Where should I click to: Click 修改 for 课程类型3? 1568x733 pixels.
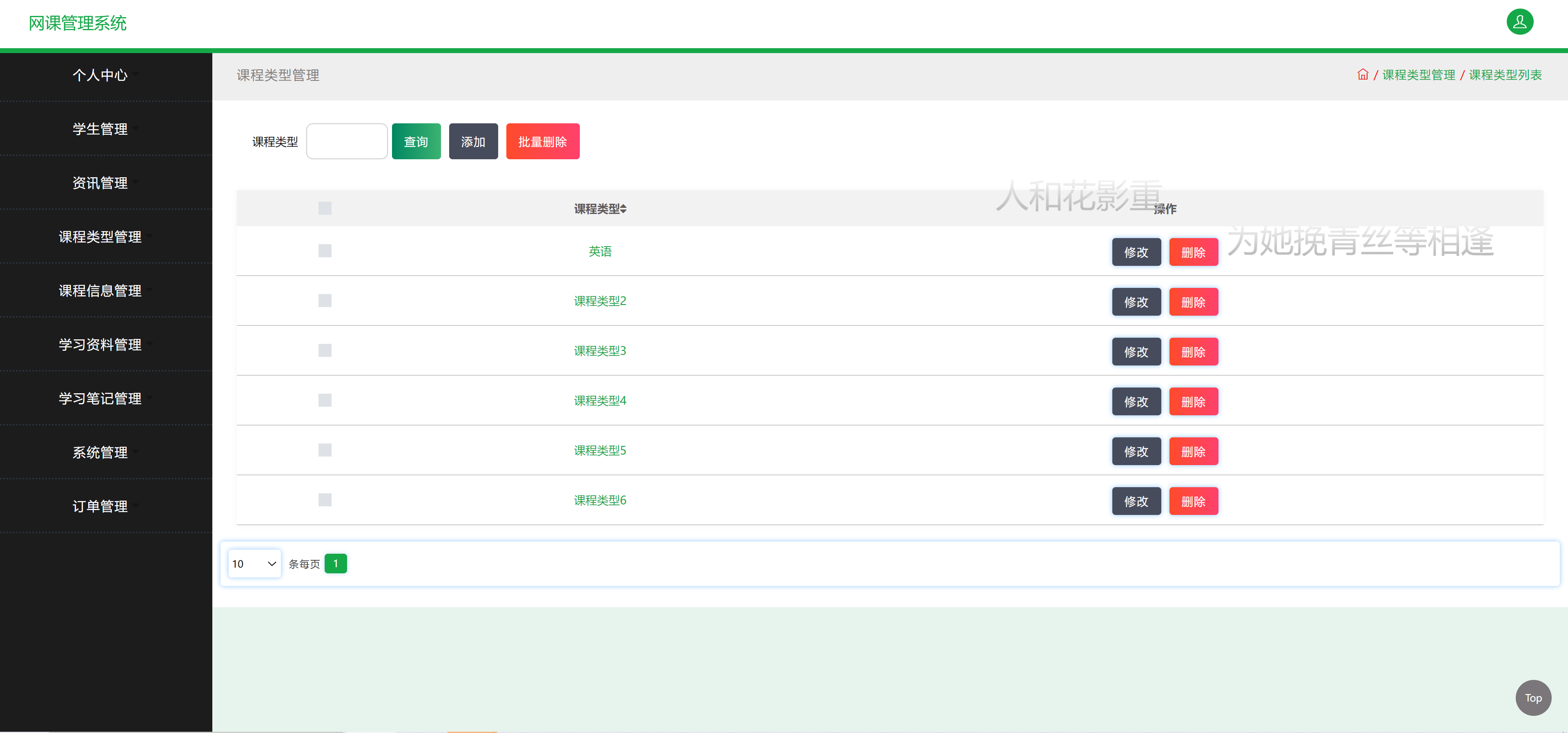click(1136, 351)
